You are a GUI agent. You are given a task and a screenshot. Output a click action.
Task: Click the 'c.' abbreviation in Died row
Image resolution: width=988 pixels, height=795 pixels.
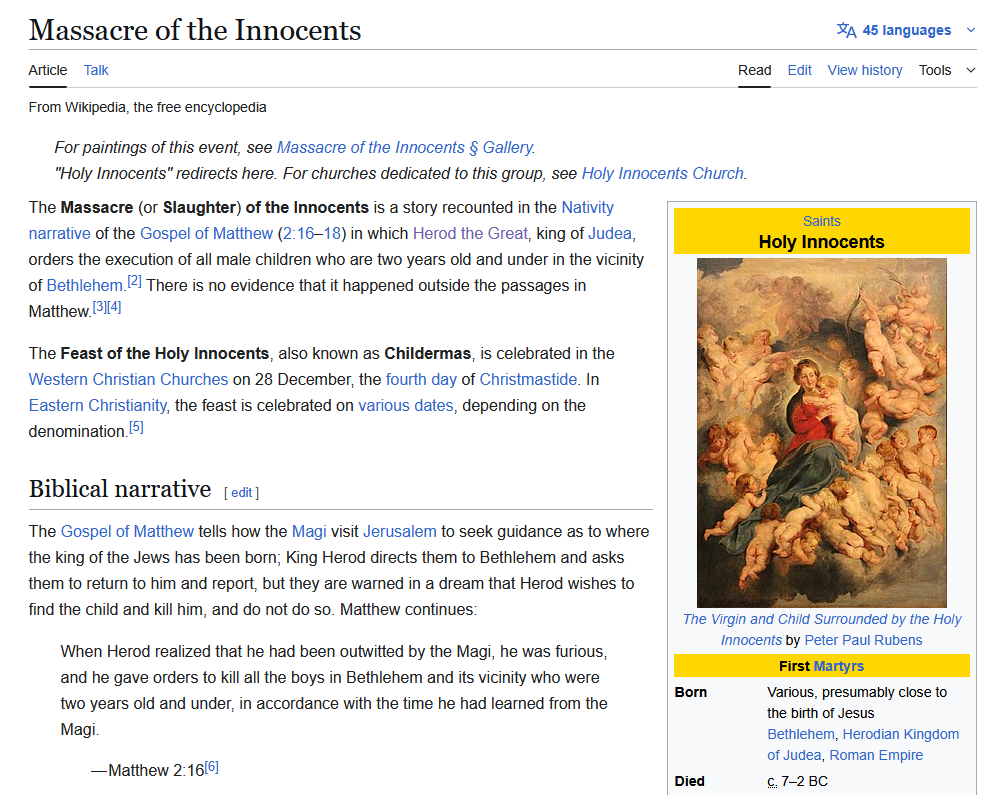click(773, 781)
